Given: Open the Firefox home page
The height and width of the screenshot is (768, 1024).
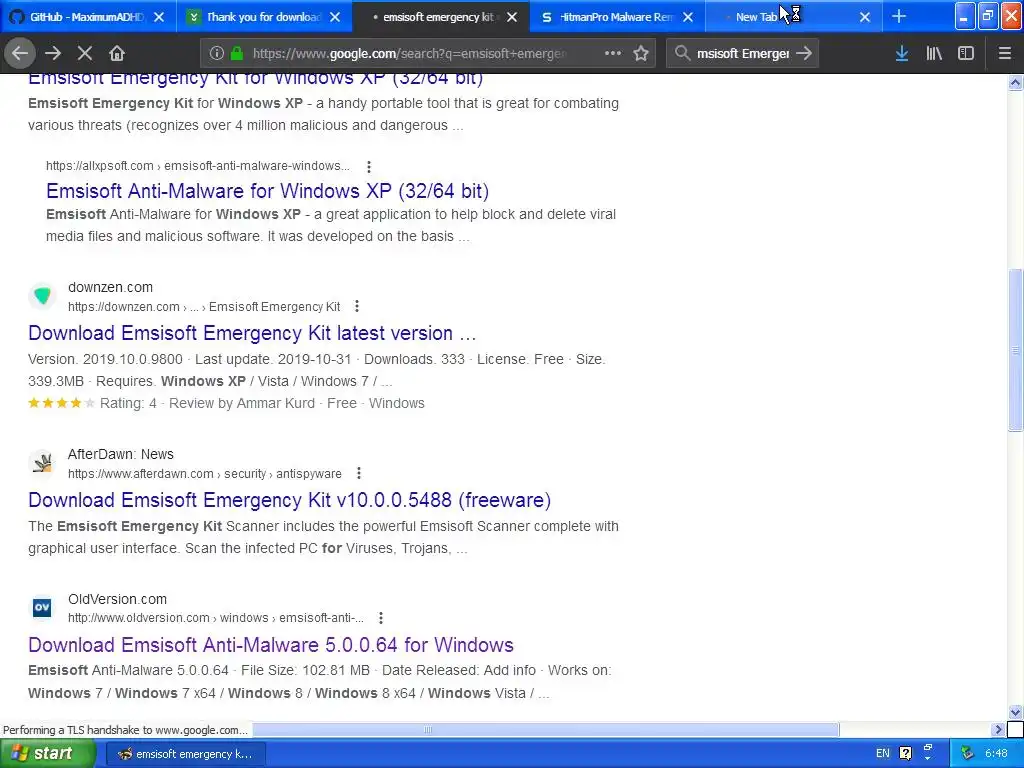Looking at the screenshot, I should (x=116, y=53).
